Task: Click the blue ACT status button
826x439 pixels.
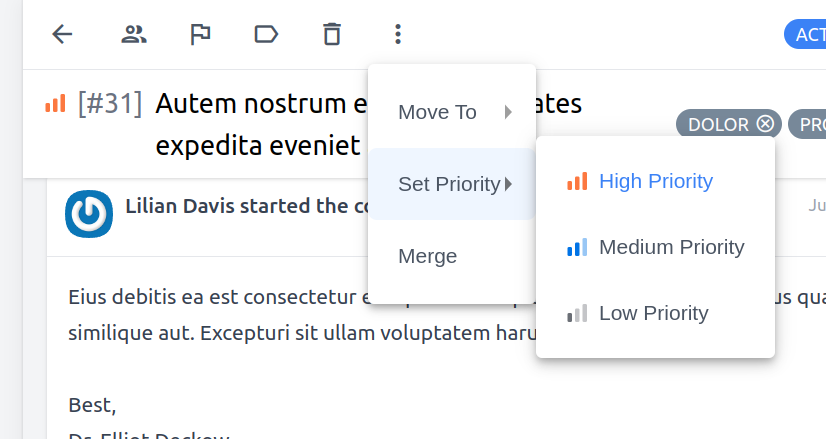Action: [805, 35]
